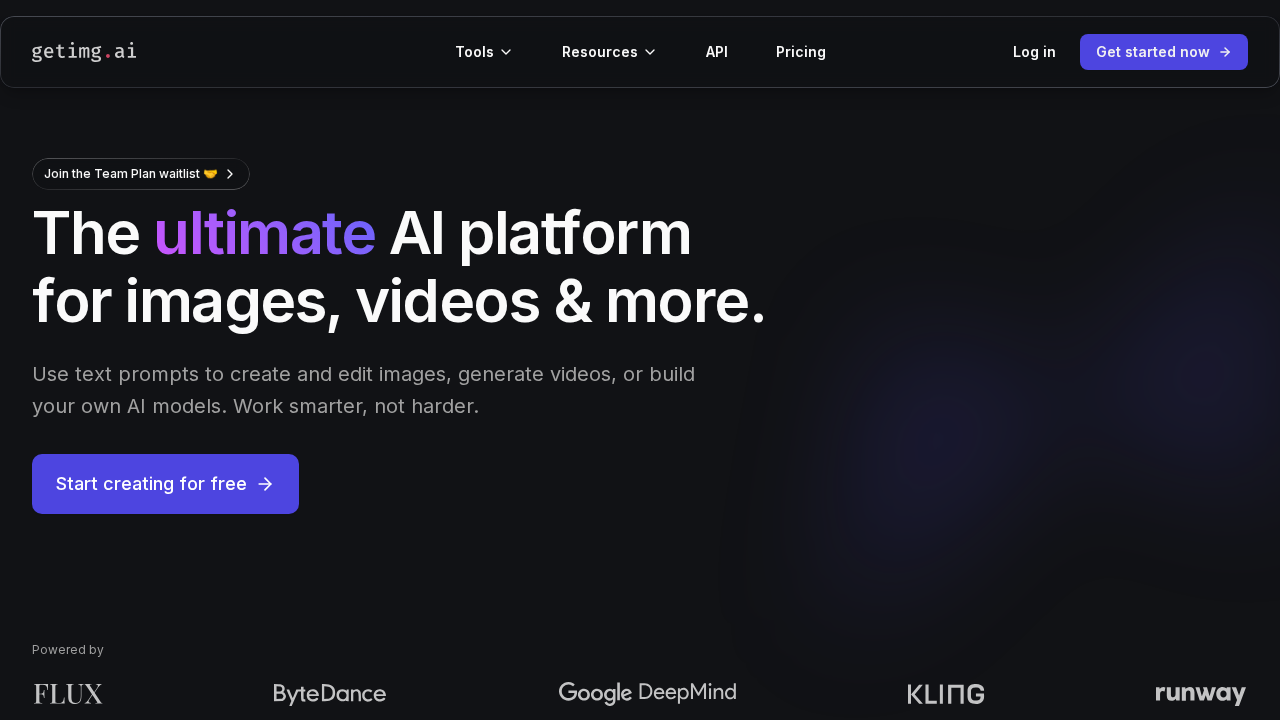
Task: Click the ByteDance partner logo
Action: coord(329,693)
